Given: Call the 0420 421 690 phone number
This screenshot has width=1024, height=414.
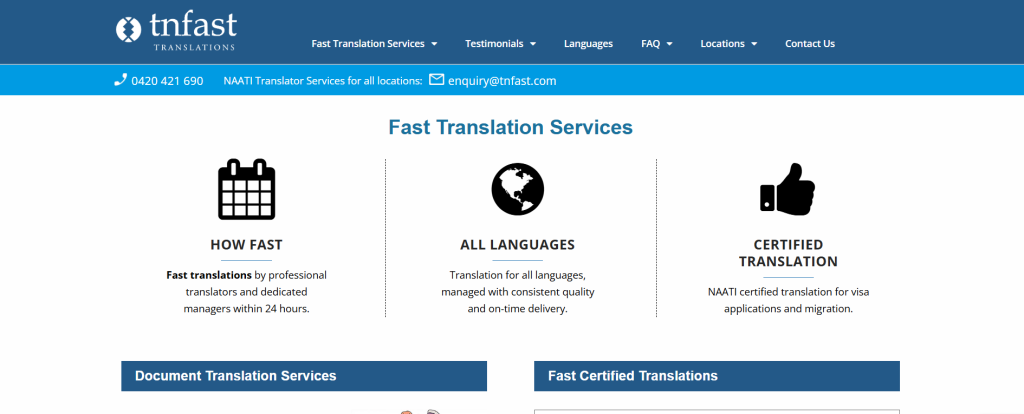Looking at the screenshot, I should click(167, 81).
